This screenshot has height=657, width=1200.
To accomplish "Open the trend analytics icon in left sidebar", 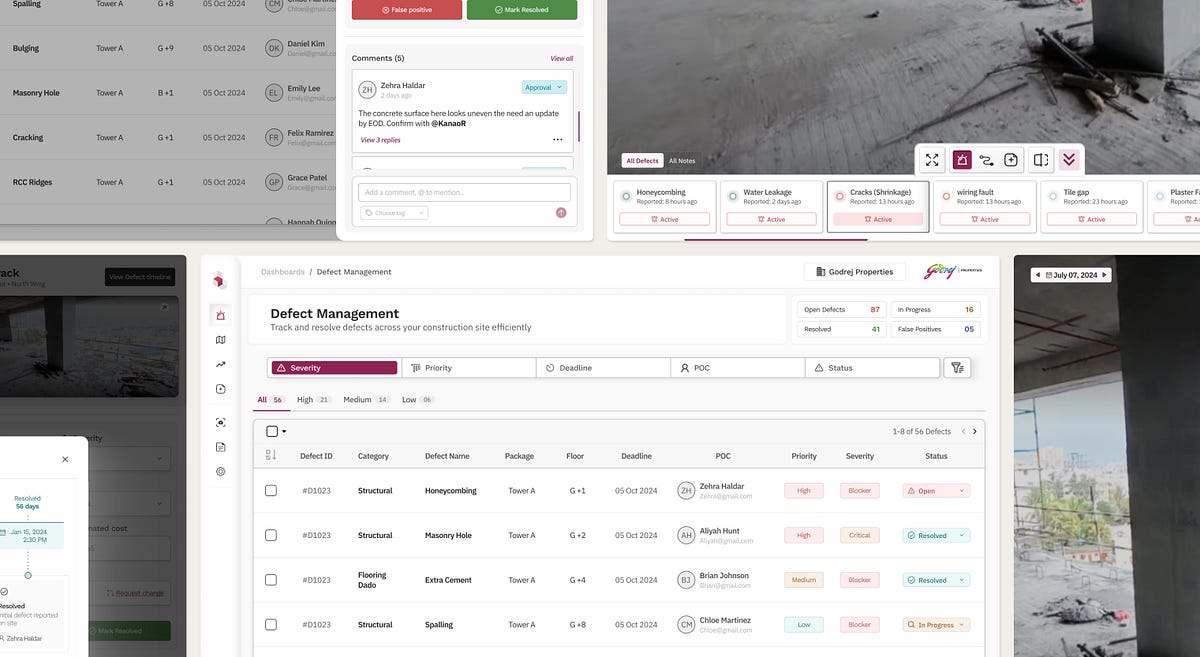I will [221, 365].
